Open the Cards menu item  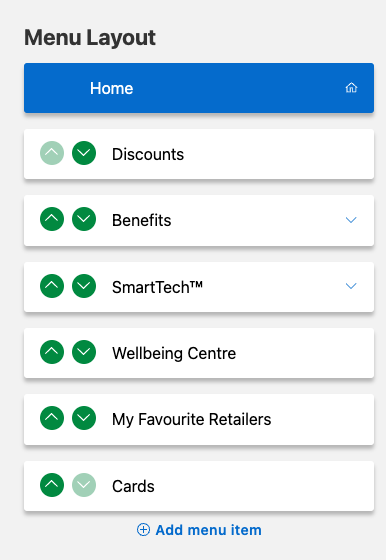point(199,486)
